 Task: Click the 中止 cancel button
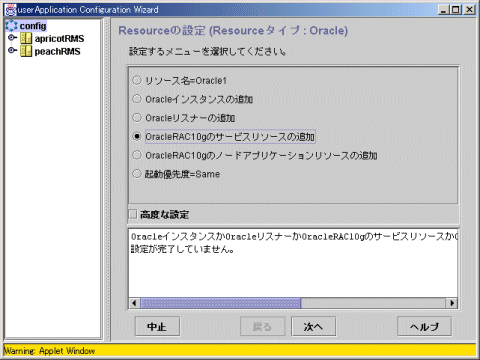point(157,326)
